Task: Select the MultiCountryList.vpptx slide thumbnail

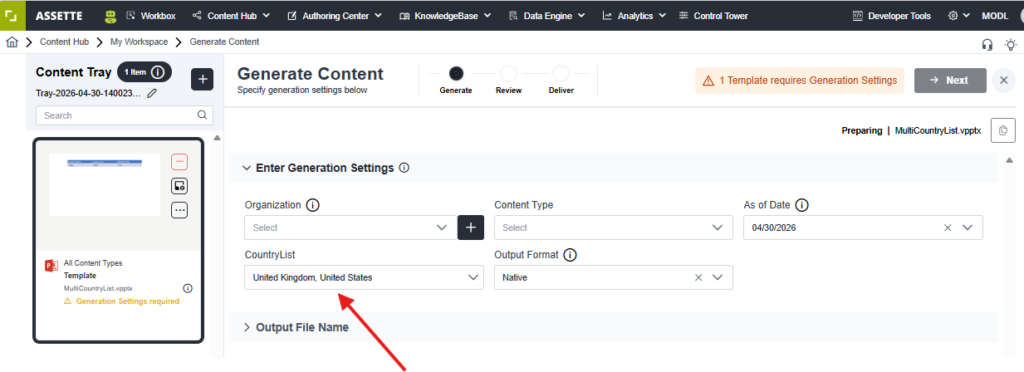Action: 104,185
